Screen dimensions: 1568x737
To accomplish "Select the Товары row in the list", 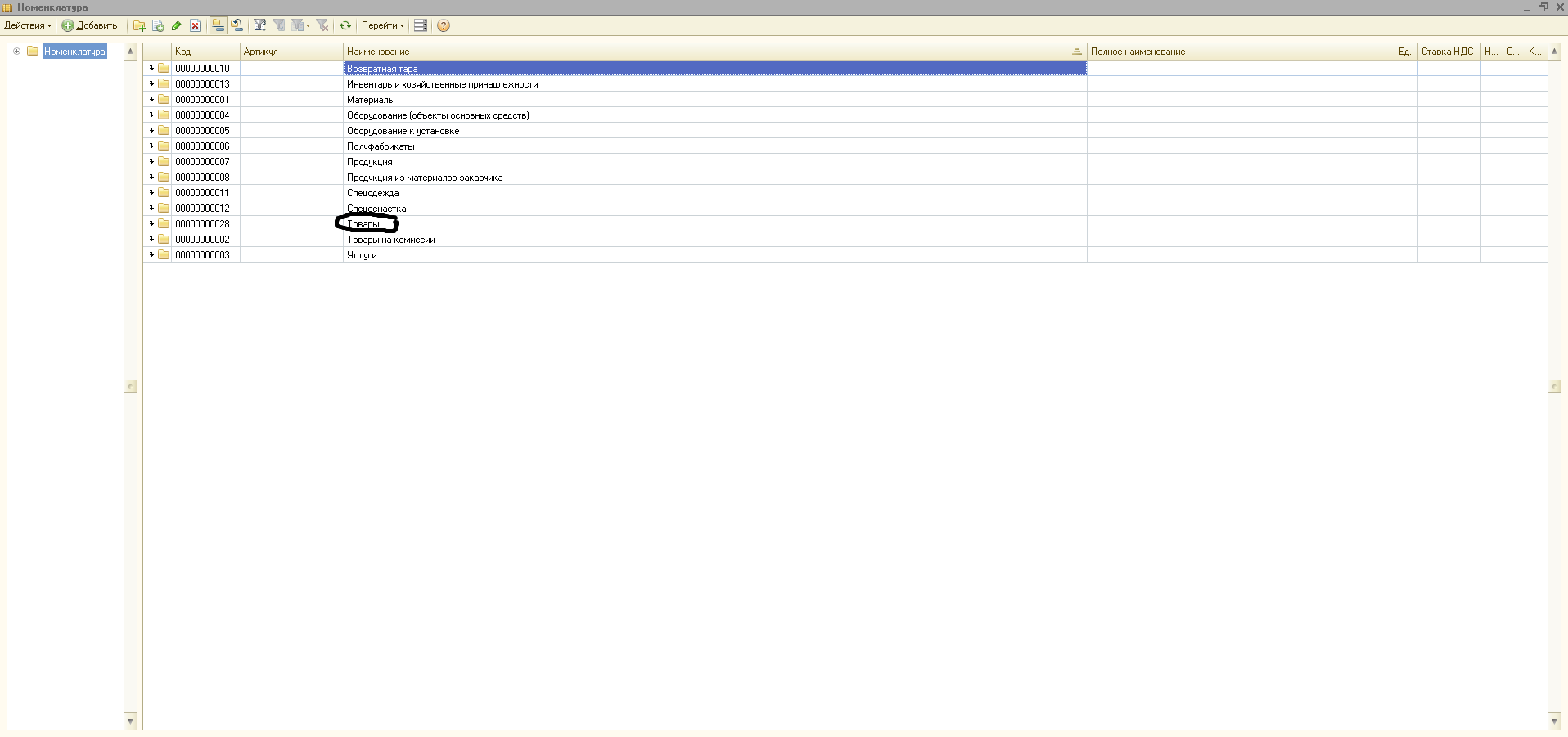I will (363, 224).
